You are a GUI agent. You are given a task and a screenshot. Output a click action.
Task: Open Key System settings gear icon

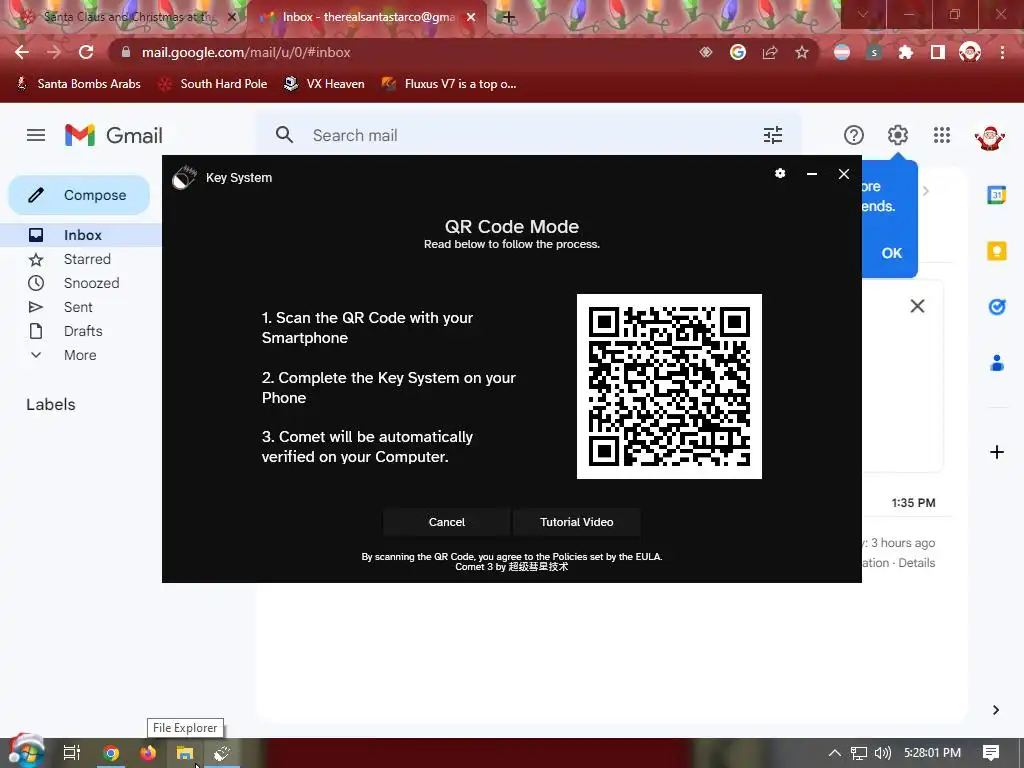pyautogui.click(x=780, y=173)
